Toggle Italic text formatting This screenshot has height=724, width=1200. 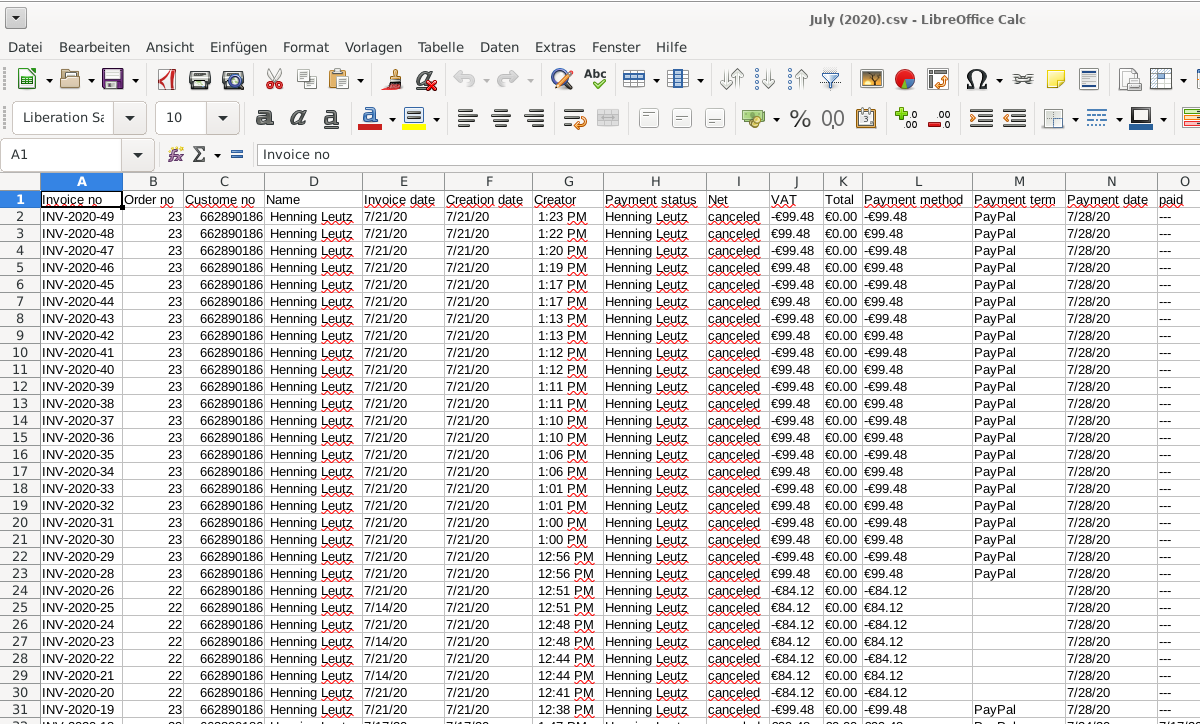pos(298,119)
